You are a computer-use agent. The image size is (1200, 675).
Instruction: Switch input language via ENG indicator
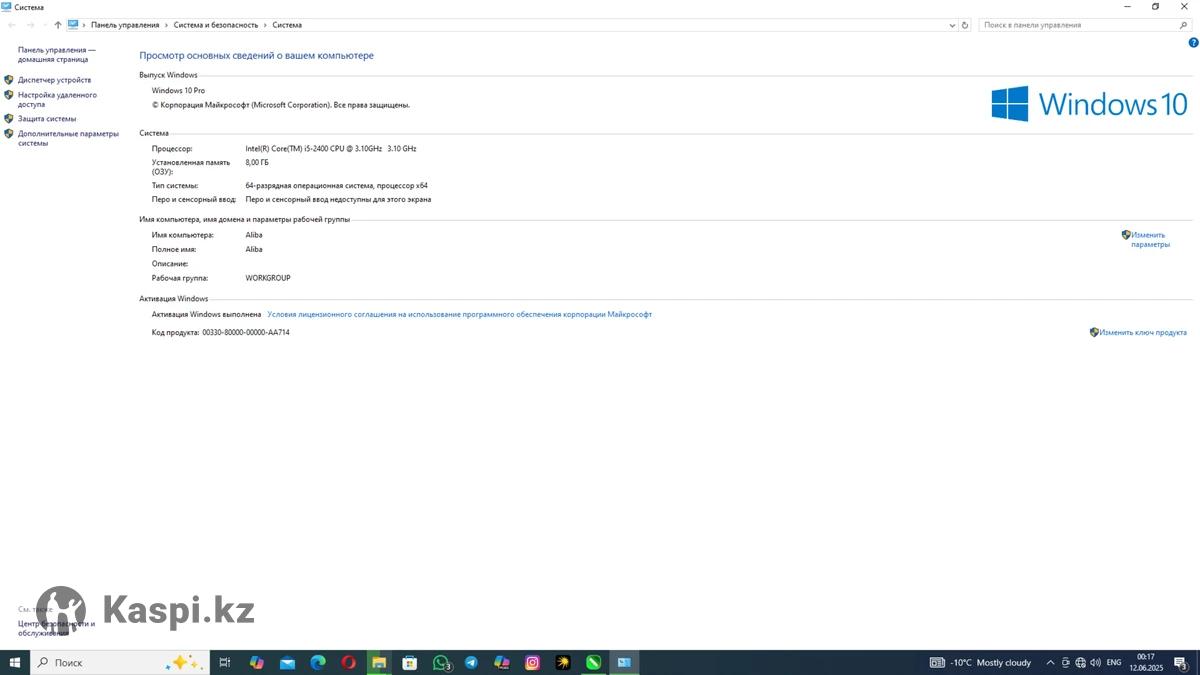(x=1114, y=662)
